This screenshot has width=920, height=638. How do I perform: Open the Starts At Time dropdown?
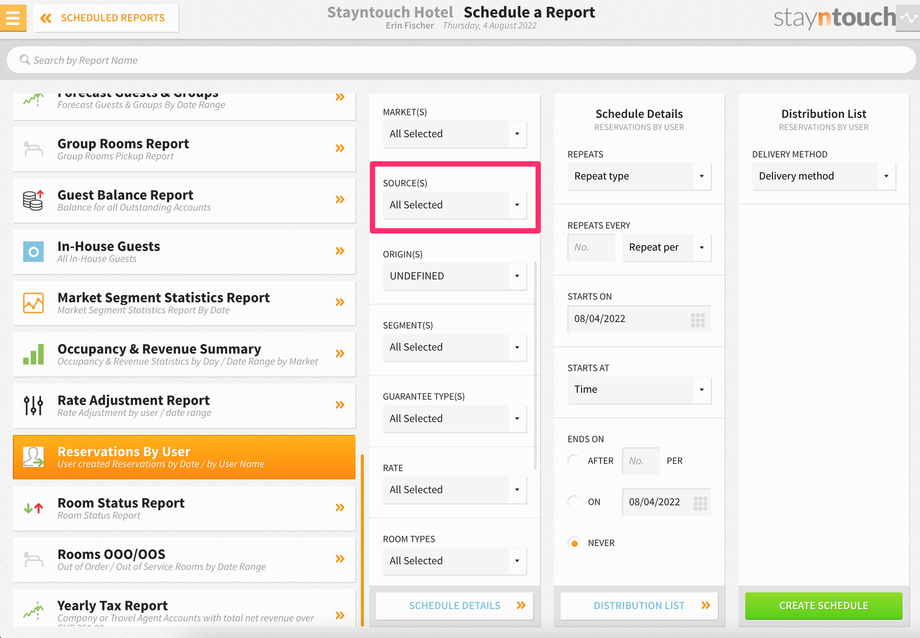639,390
